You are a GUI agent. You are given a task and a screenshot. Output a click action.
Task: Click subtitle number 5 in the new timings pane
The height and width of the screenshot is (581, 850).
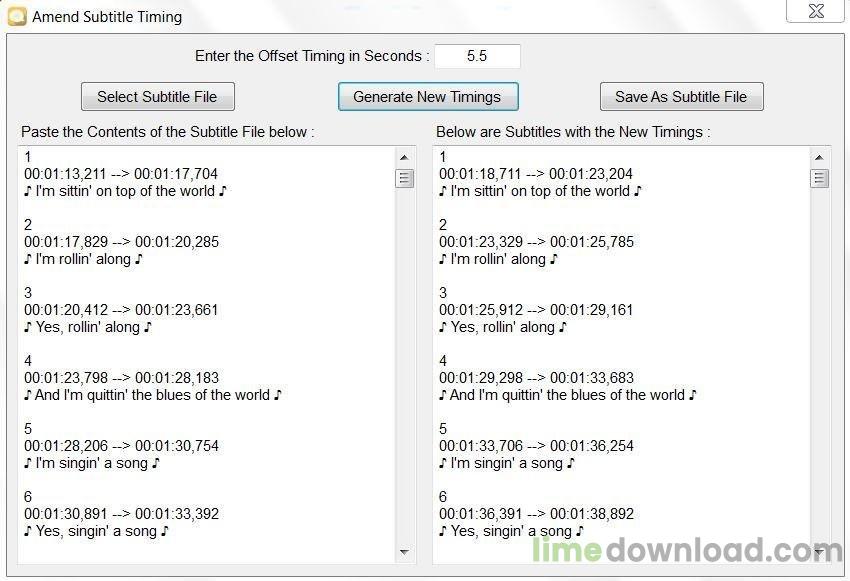[x=443, y=429]
